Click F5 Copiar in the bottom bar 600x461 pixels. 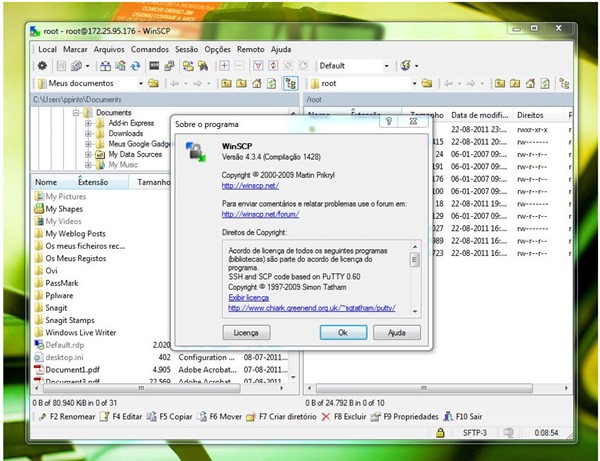(170, 417)
